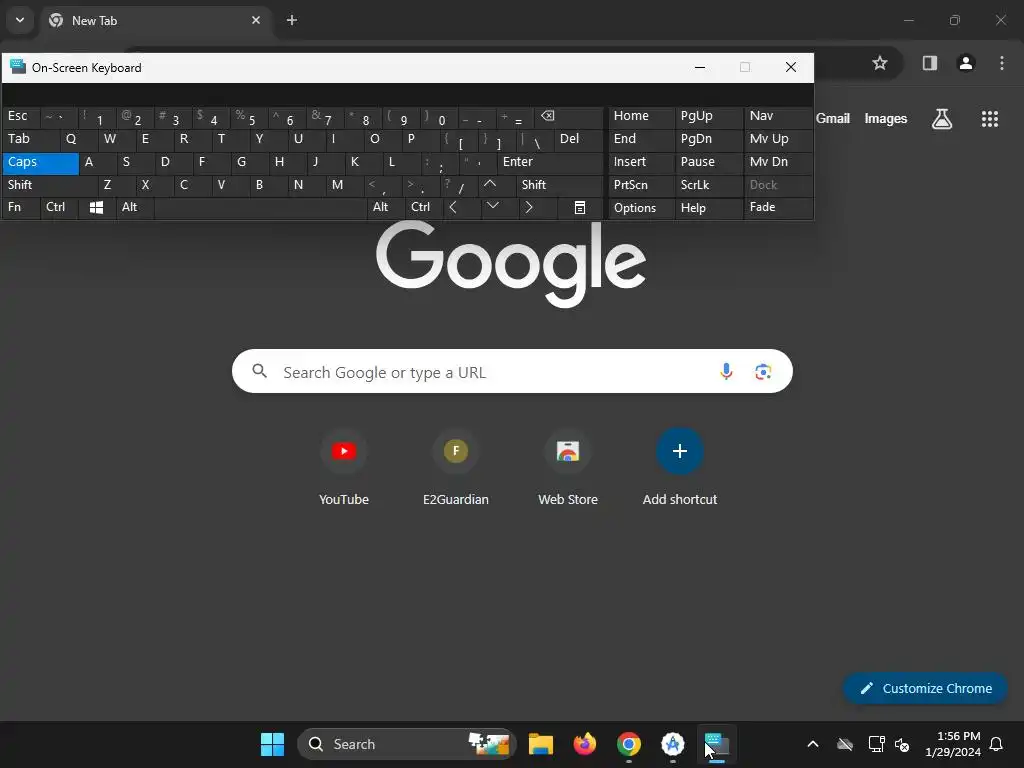Toggle the left Ctrl key
Image resolution: width=1024 pixels, height=768 pixels.
[x=59, y=207]
